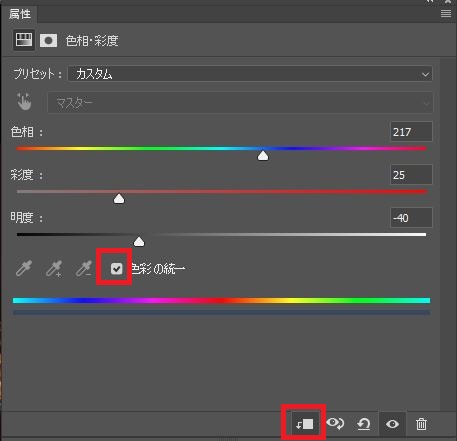Toggle adjustment layer visibility eye
This screenshot has height=441, width=457.
click(x=392, y=424)
